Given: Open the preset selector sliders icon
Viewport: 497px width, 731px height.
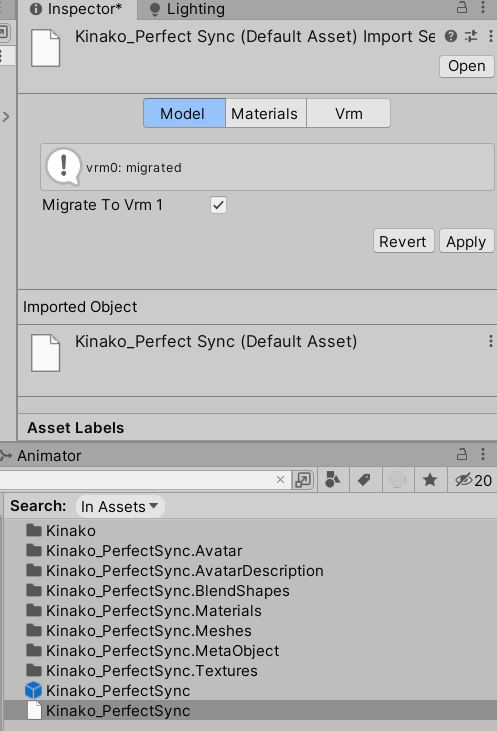Looking at the screenshot, I should [471, 36].
